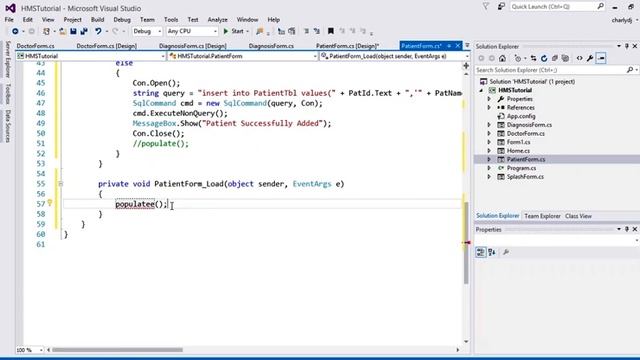
Task: Expand the References node
Action: 489,108
